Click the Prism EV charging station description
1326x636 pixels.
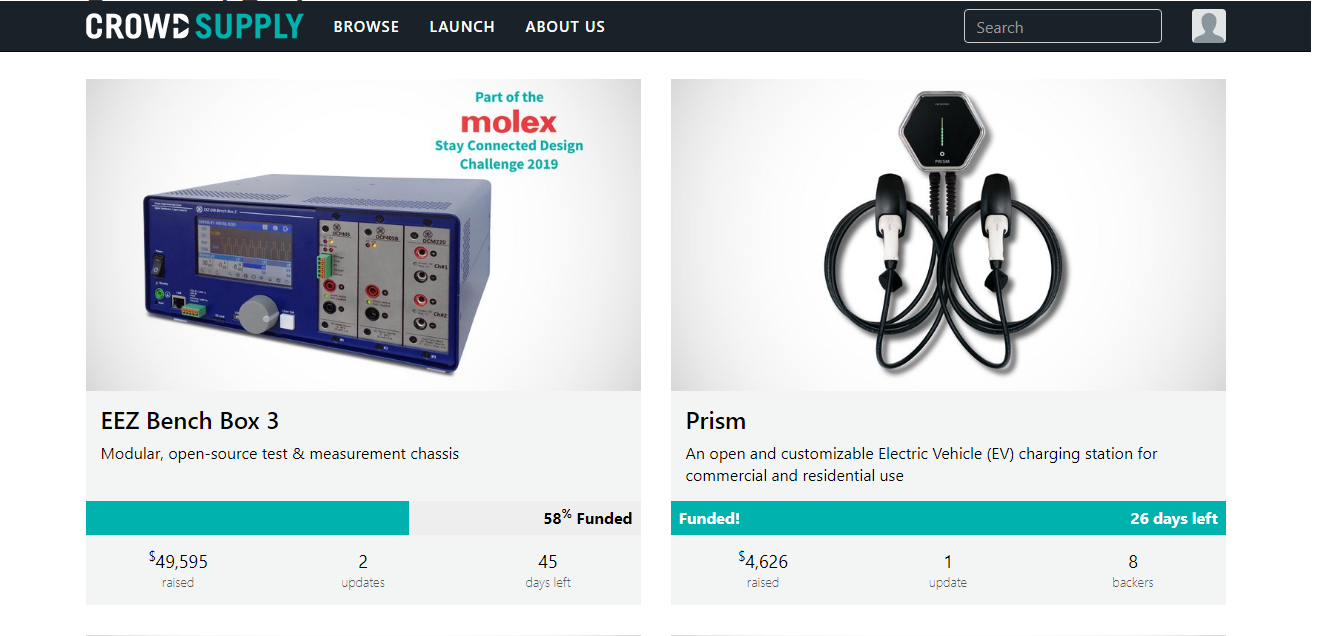(x=921, y=465)
